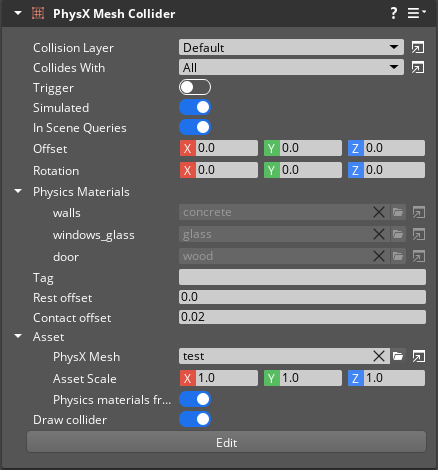Open the editor icon beside Collision Layer

point(418,48)
